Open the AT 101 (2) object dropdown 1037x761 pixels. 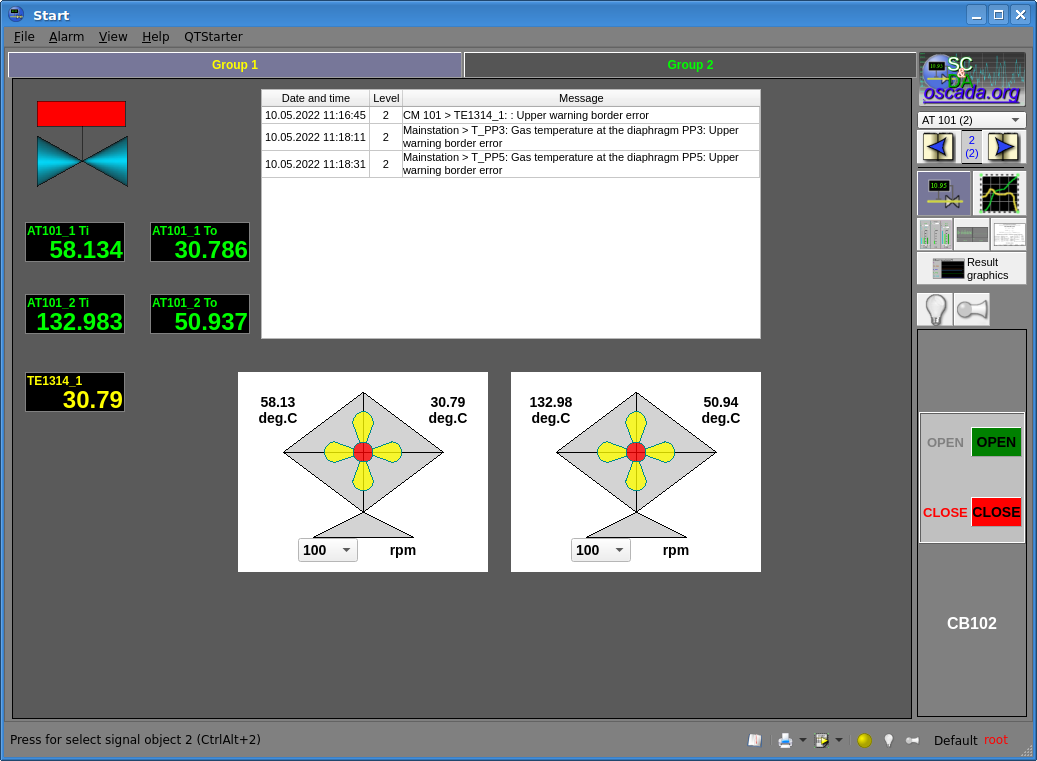(x=971, y=120)
